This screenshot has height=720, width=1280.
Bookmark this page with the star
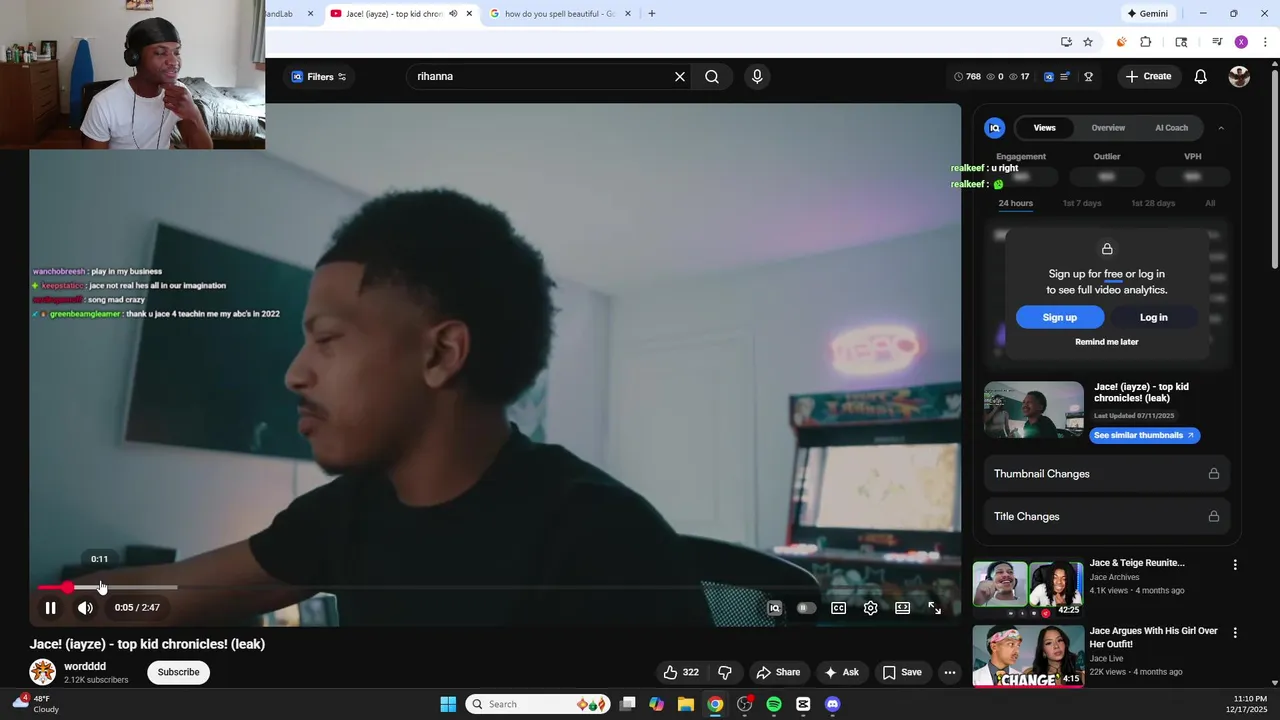pos(1088,42)
